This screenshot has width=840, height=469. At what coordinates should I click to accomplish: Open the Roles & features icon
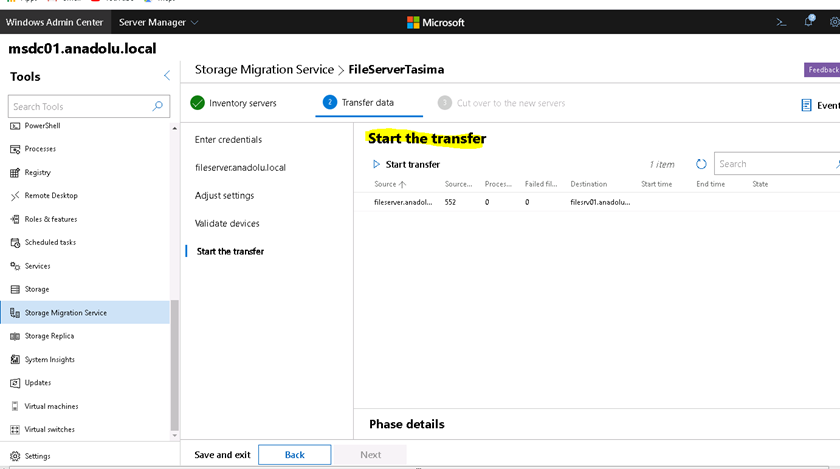click(x=15, y=219)
